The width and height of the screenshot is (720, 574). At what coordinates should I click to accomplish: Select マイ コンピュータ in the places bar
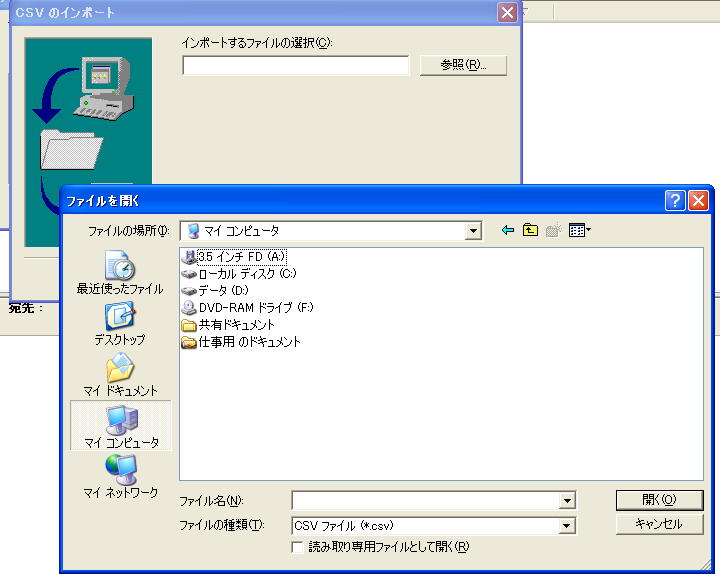click(x=121, y=427)
